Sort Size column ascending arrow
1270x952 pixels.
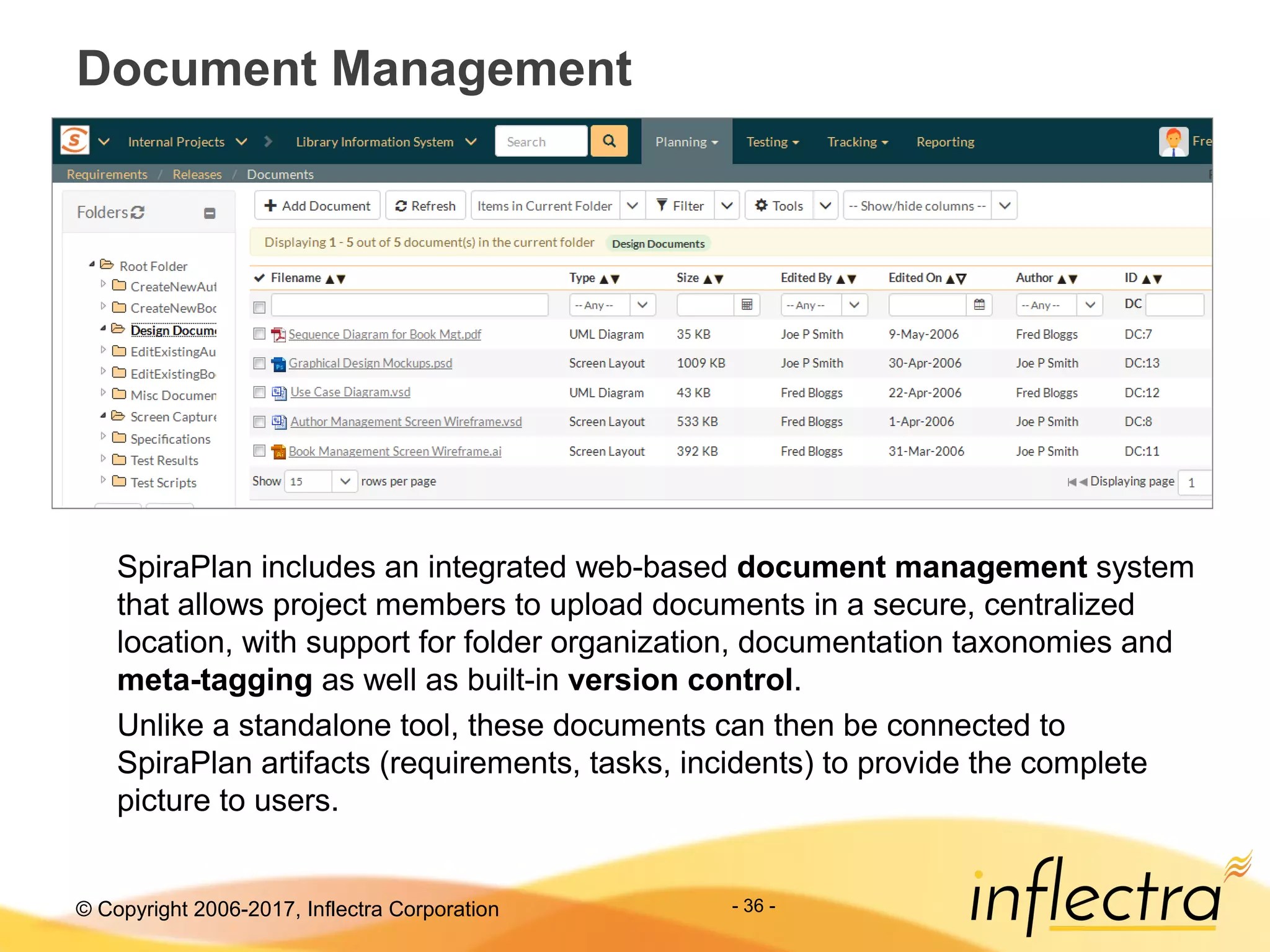[708, 280]
